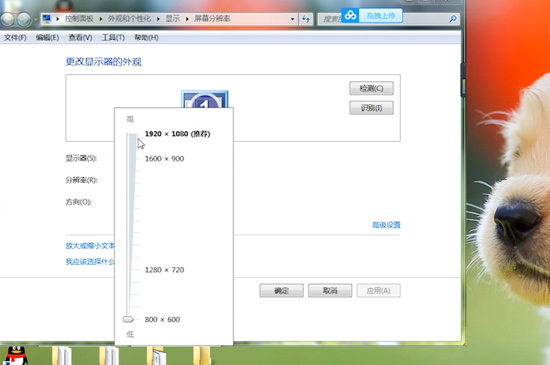Click the control panel icon in address bar

pos(47,18)
